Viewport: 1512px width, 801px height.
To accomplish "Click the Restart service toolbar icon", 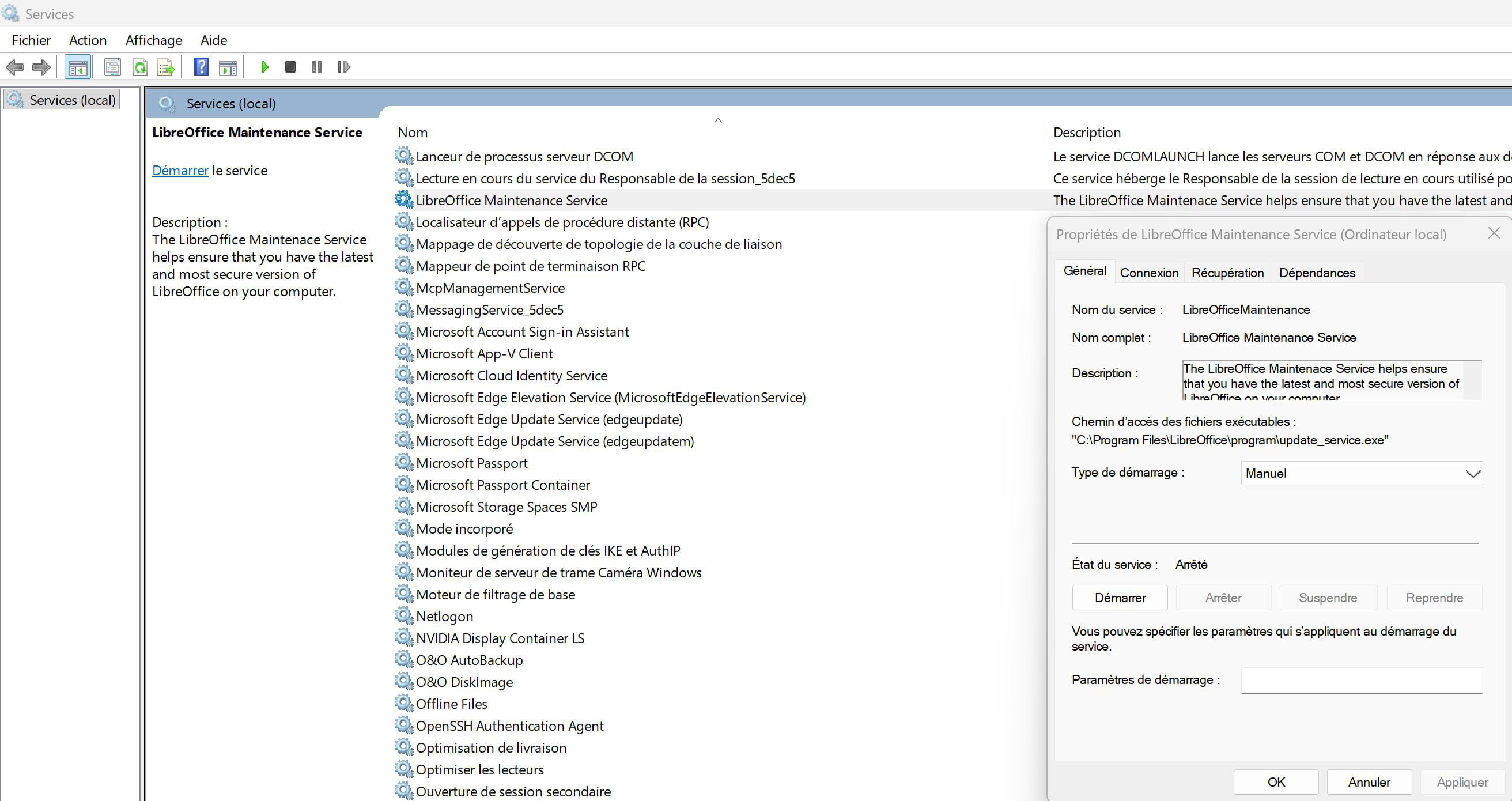I will (x=344, y=67).
